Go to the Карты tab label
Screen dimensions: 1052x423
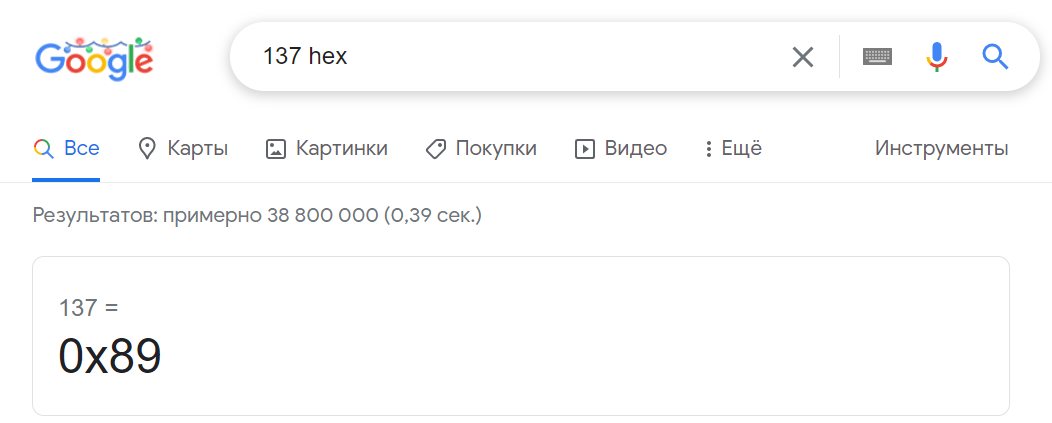[198, 149]
